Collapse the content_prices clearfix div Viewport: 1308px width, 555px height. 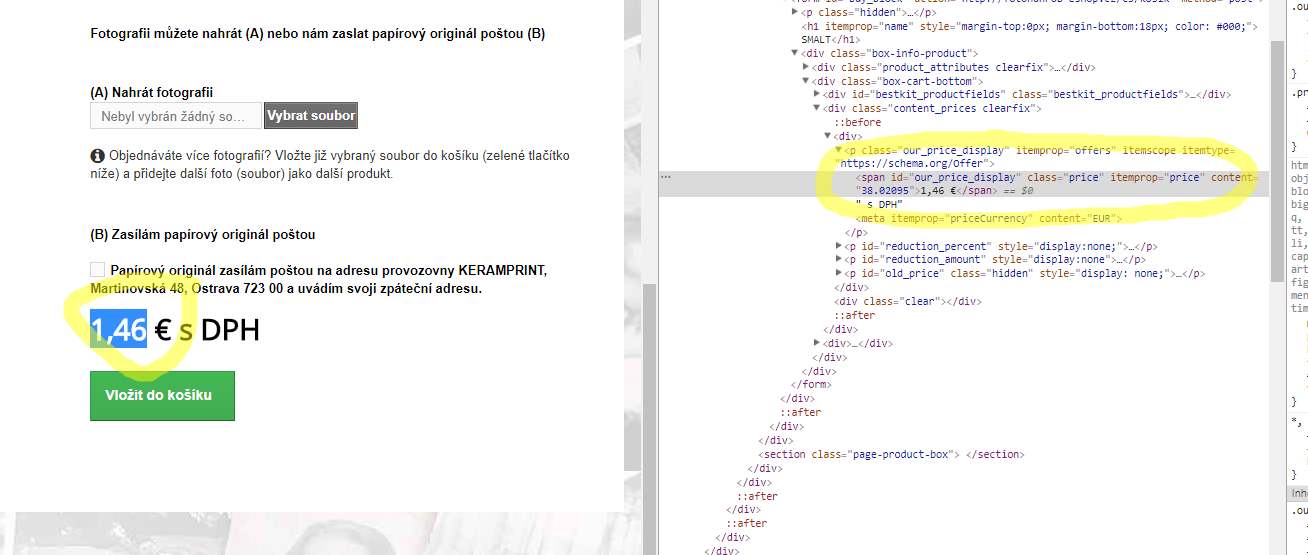817,109
